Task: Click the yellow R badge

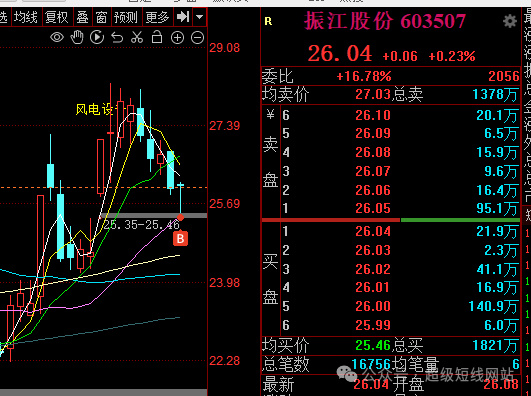Action: coord(268,22)
